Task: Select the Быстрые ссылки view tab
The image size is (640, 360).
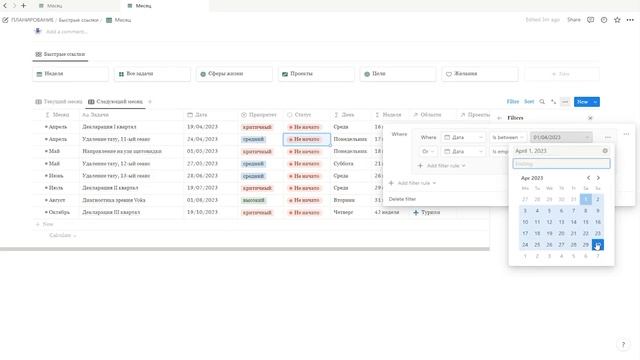Action: click(60, 54)
